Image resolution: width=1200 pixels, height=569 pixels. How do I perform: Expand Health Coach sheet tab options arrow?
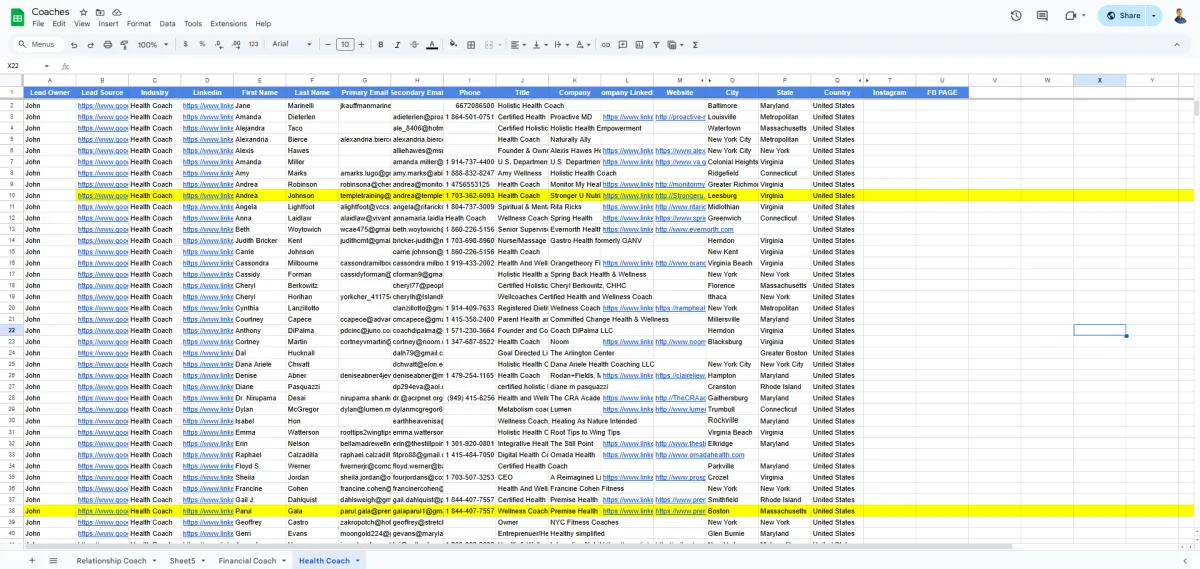tap(357, 561)
